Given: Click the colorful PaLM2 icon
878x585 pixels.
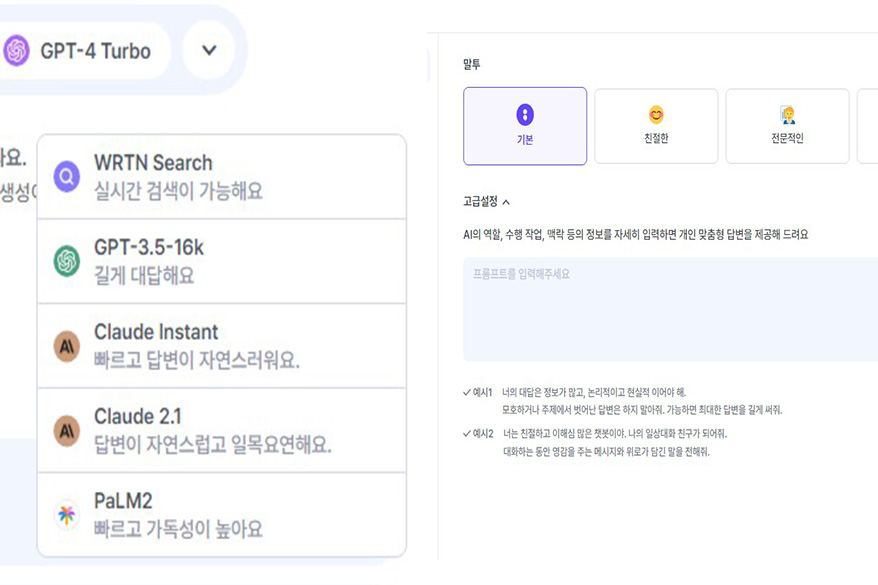Looking at the screenshot, I should coord(65,513).
